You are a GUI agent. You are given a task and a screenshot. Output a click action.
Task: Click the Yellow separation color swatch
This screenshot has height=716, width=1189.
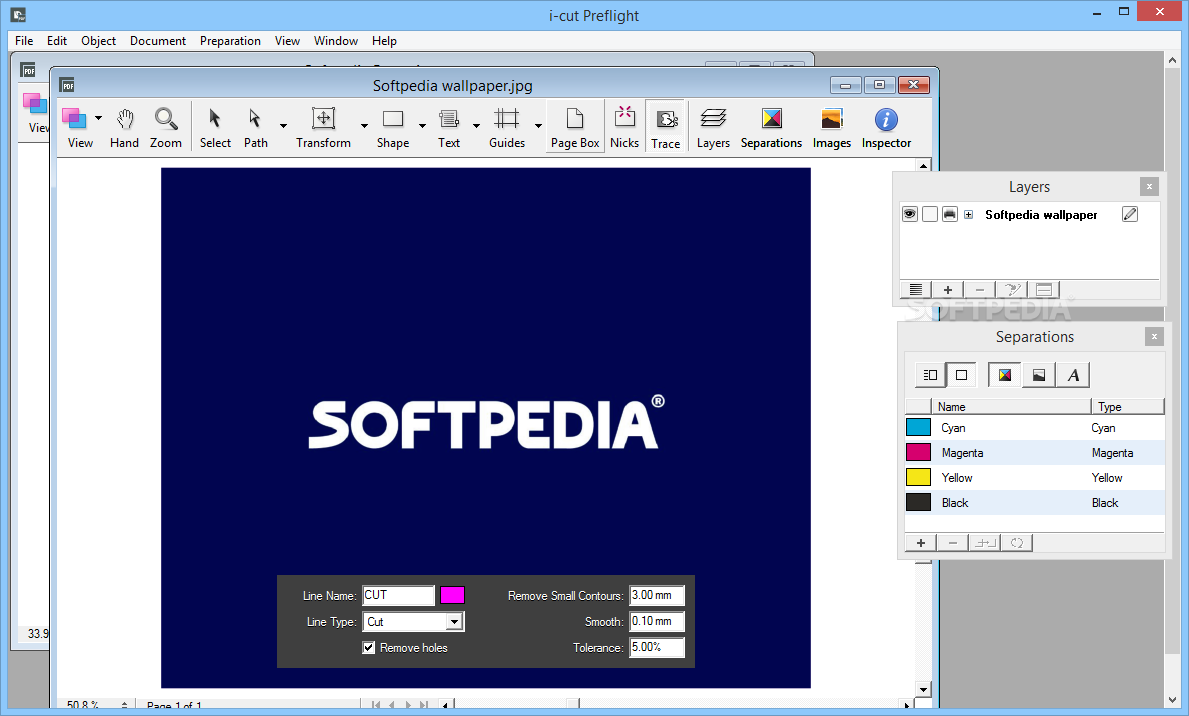(918, 477)
